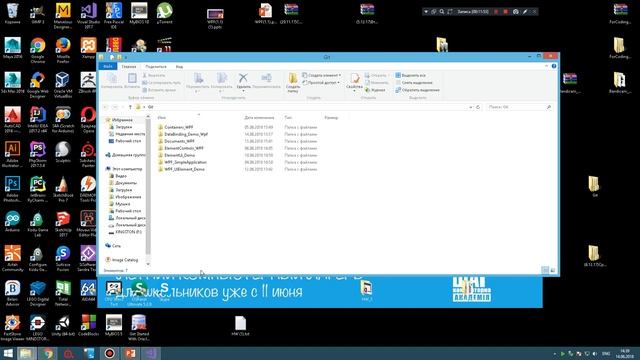
Task: Click the Explorer help question-mark icon
Action: 554,66
